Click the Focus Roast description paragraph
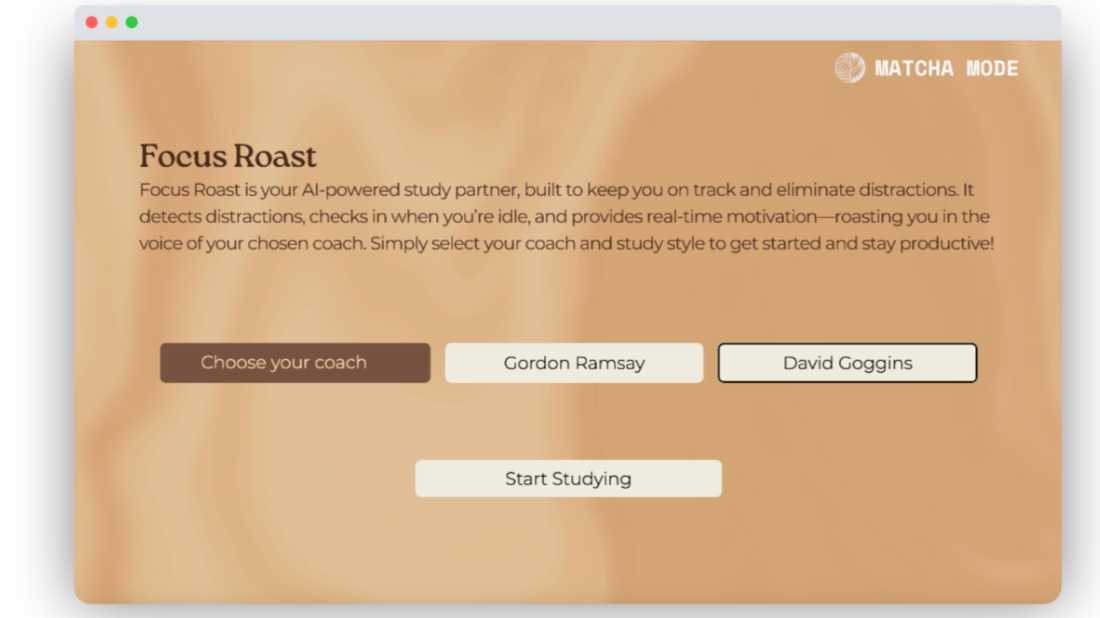1100x618 pixels. (x=566, y=216)
